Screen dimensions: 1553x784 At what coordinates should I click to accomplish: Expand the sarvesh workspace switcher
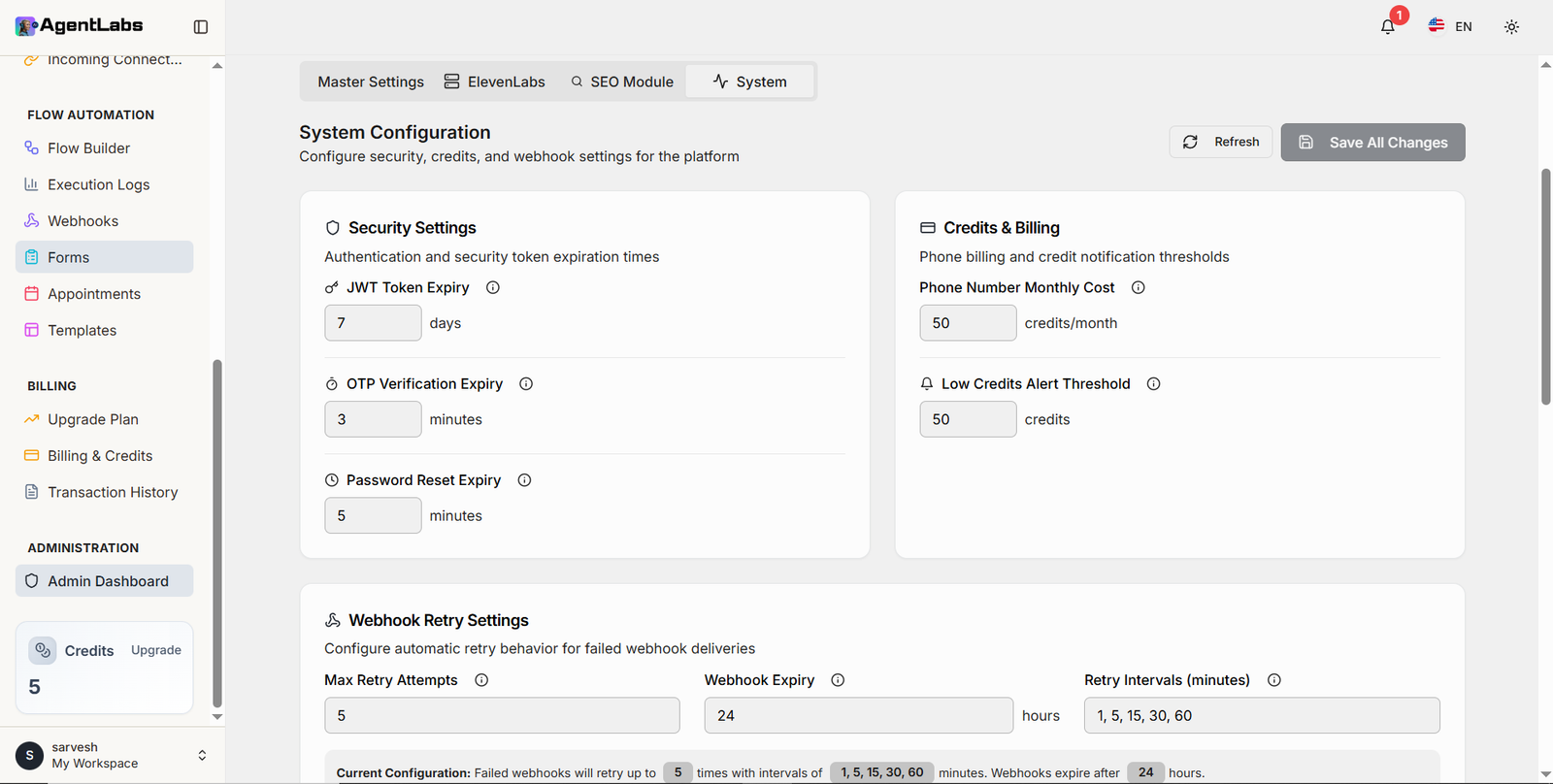click(x=202, y=755)
